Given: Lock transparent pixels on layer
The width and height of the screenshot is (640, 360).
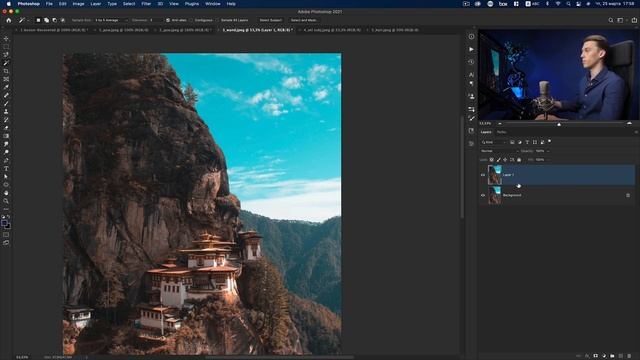Looking at the screenshot, I should [491, 160].
